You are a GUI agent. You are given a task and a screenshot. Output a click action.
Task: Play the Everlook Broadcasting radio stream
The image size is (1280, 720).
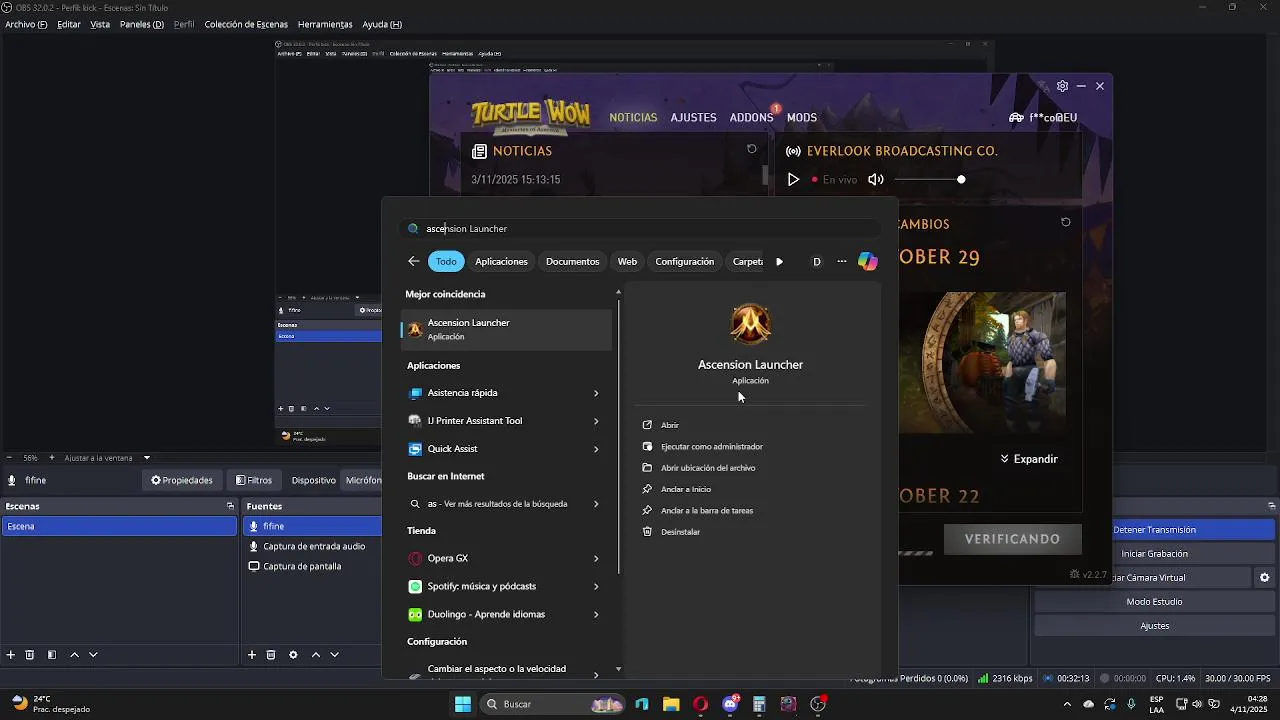[793, 180]
